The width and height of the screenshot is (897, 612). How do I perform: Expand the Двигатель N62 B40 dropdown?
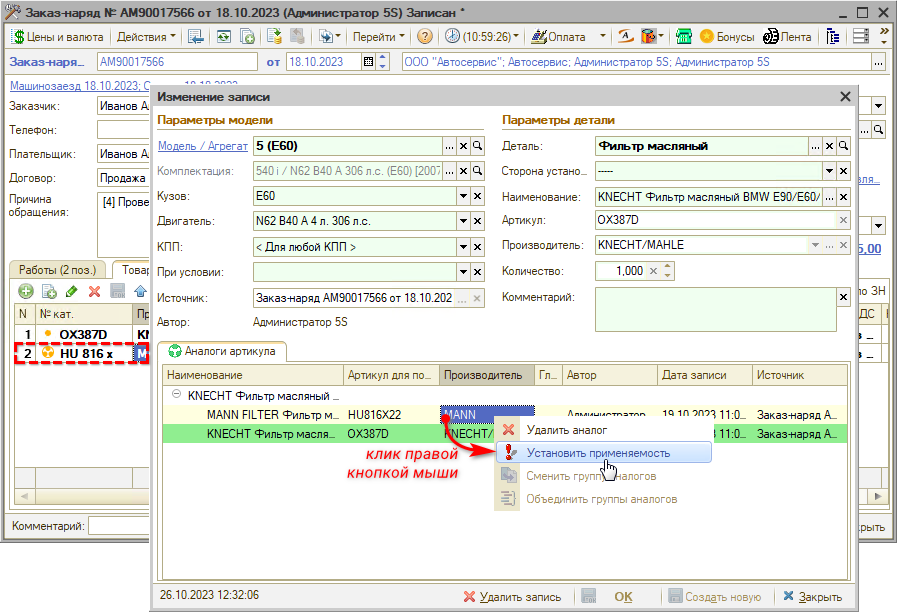click(463, 221)
